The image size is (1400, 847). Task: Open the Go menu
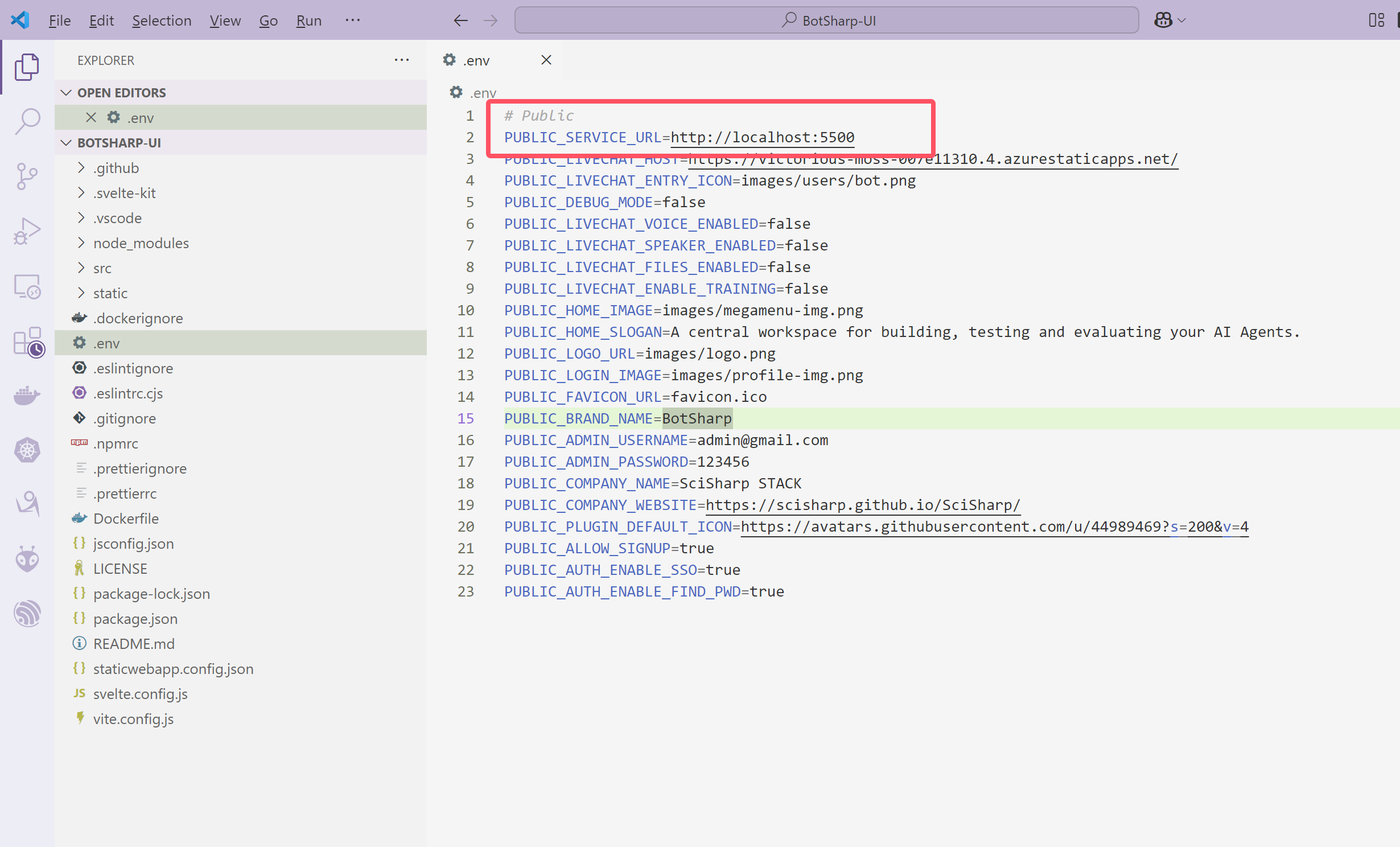point(268,20)
